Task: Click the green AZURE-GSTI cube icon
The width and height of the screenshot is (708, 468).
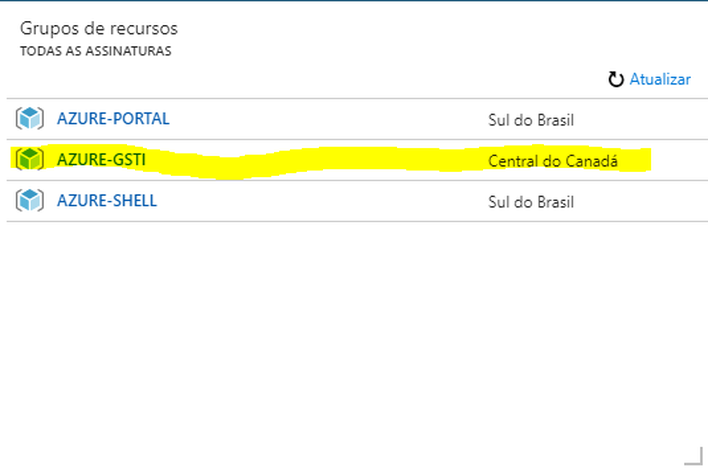Action: tap(30, 159)
